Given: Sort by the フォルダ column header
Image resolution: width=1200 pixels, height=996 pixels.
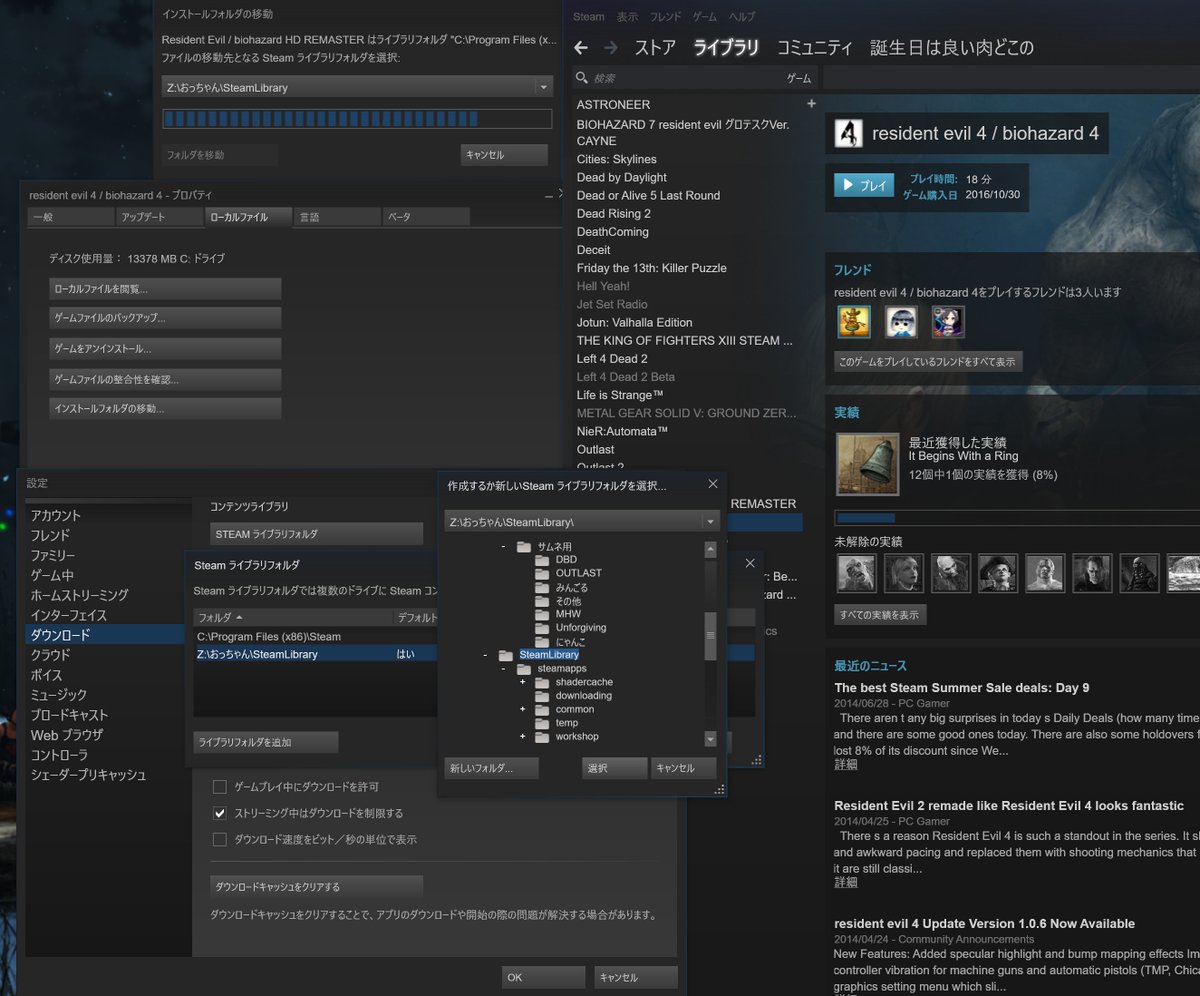Looking at the screenshot, I should pyautogui.click(x=294, y=618).
